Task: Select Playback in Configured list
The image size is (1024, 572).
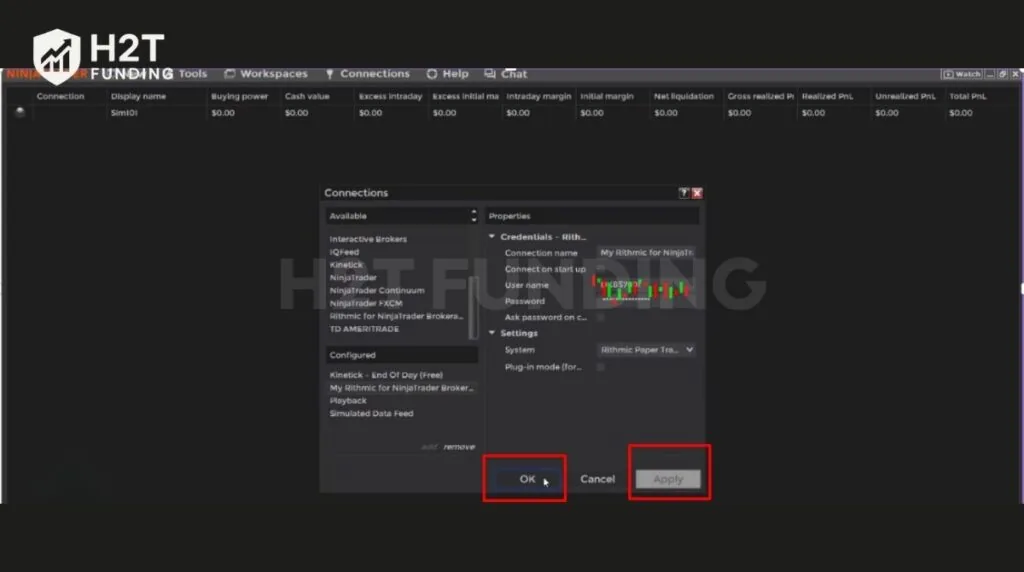Action: click(x=348, y=400)
